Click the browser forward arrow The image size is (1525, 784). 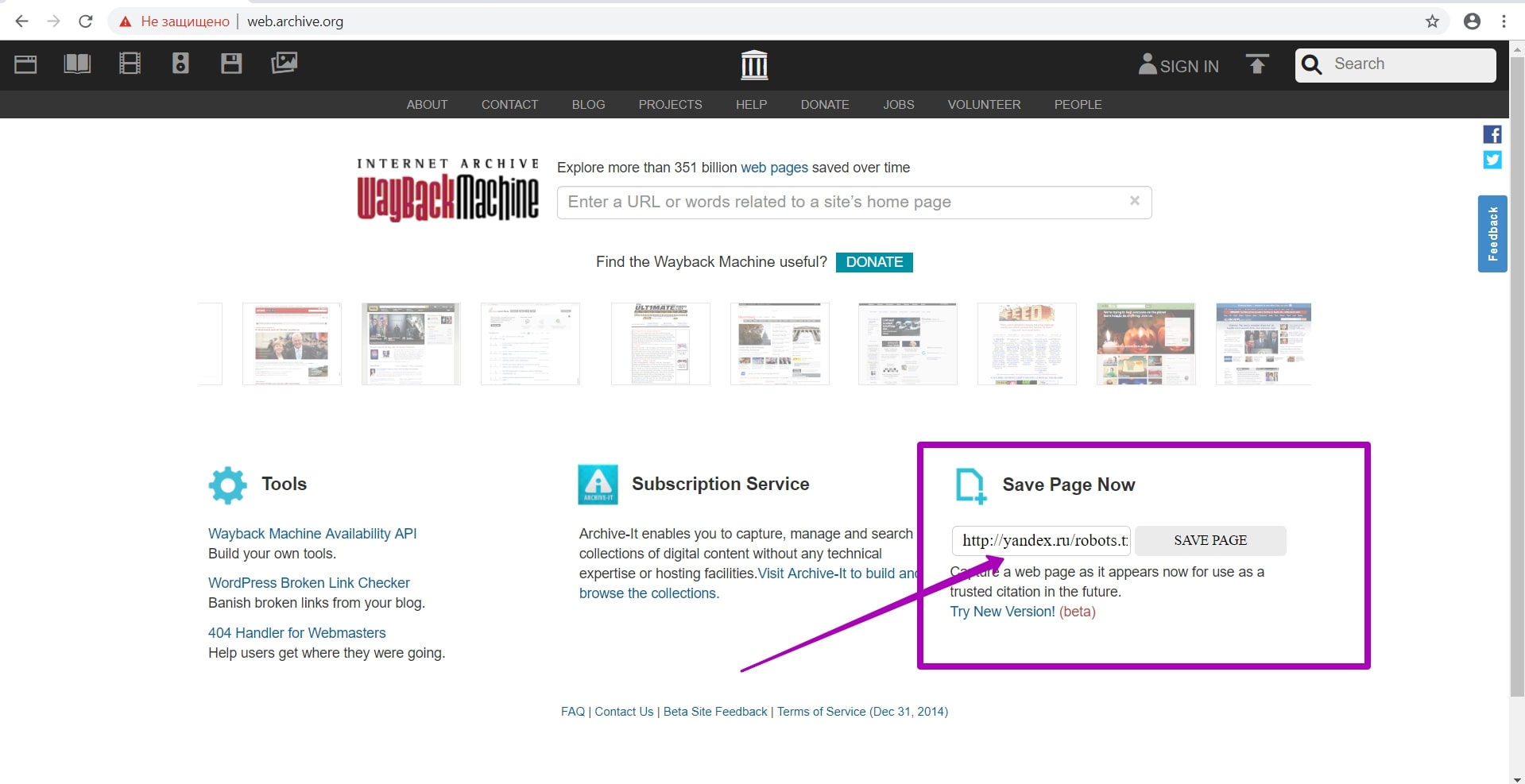click(53, 21)
